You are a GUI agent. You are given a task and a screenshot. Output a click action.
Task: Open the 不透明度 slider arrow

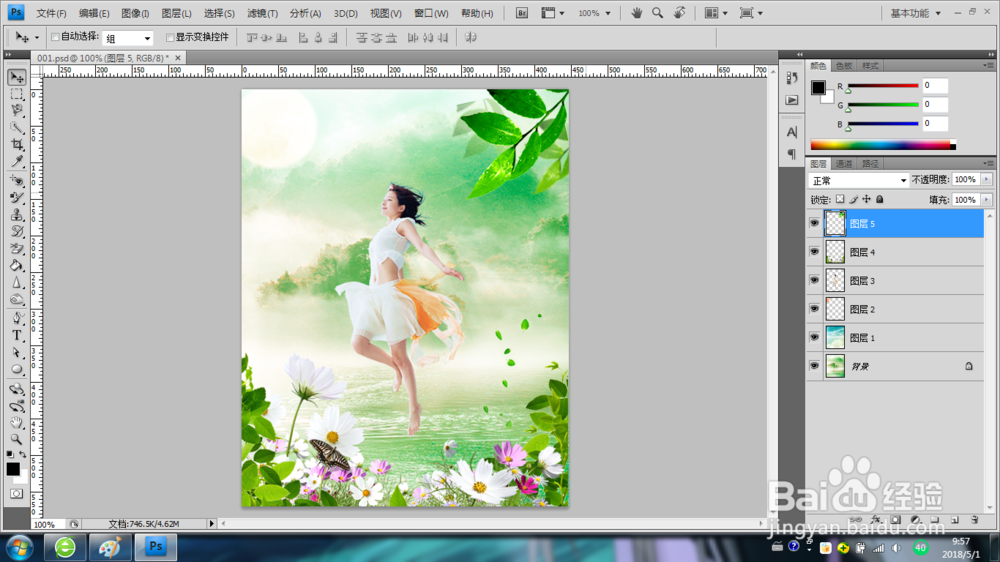(x=987, y=180)
